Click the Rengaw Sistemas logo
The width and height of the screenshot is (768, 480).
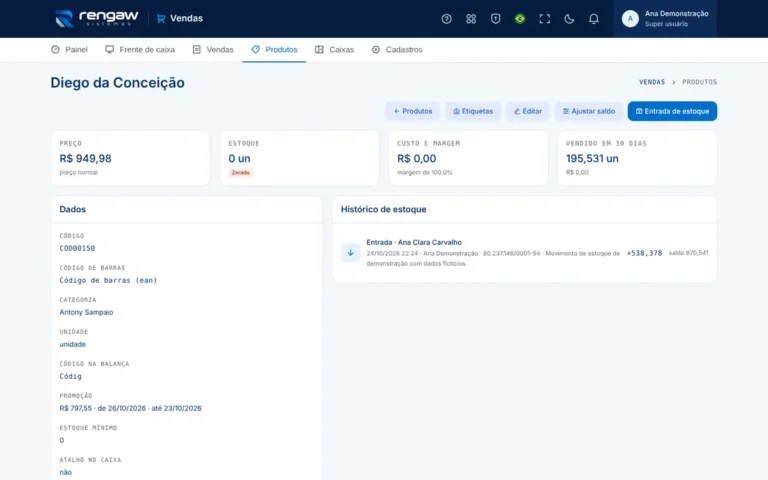pyautogui.click(x=96, y=19)
